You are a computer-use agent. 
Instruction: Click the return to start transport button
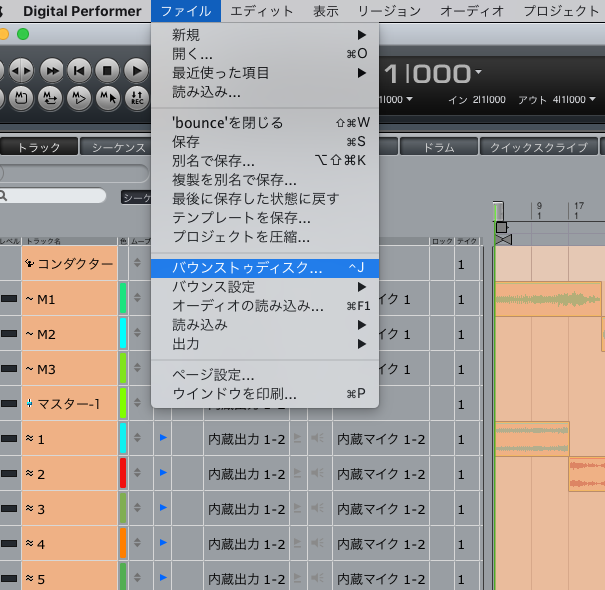[79, 71]
